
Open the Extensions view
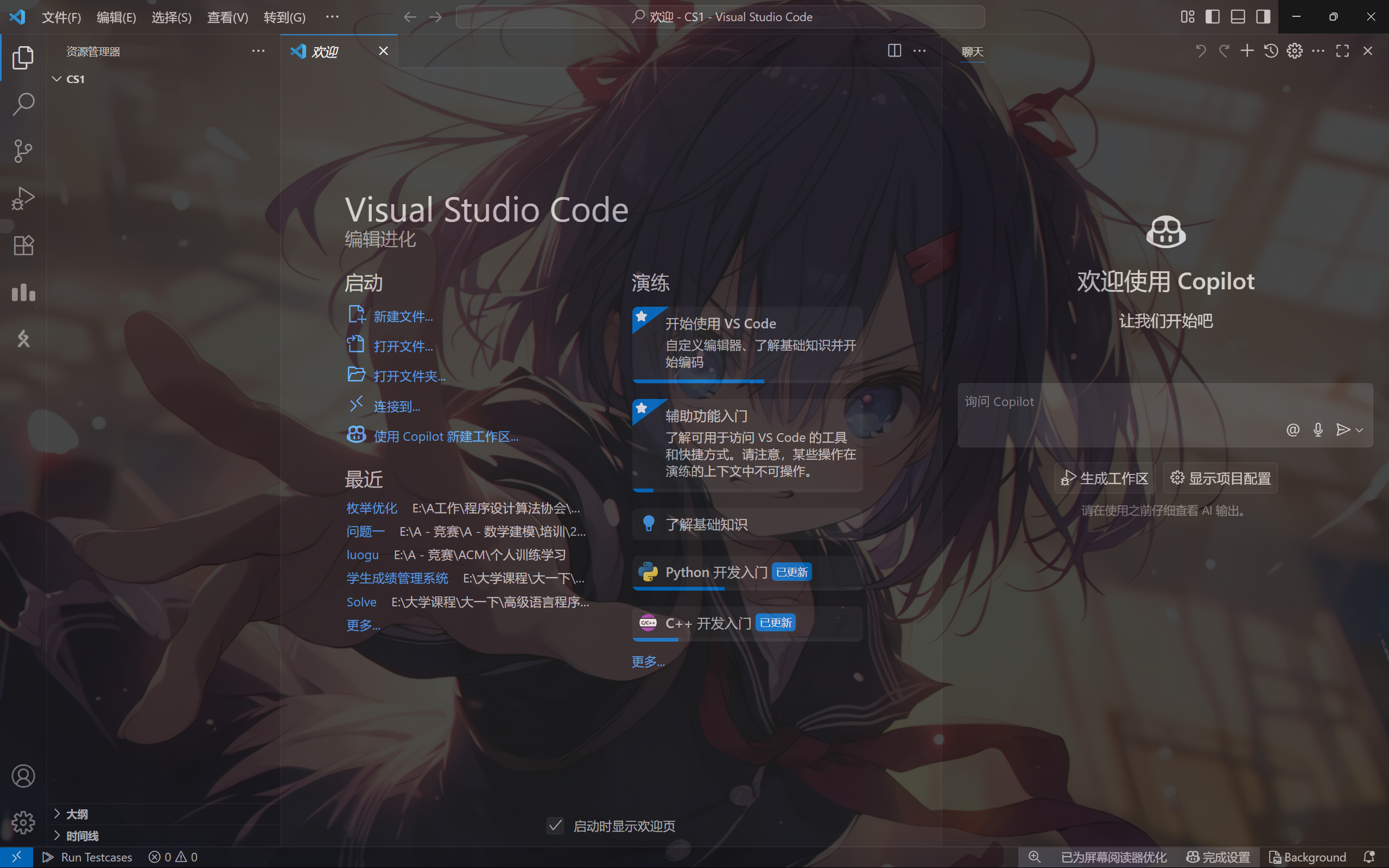click(23, 245)
